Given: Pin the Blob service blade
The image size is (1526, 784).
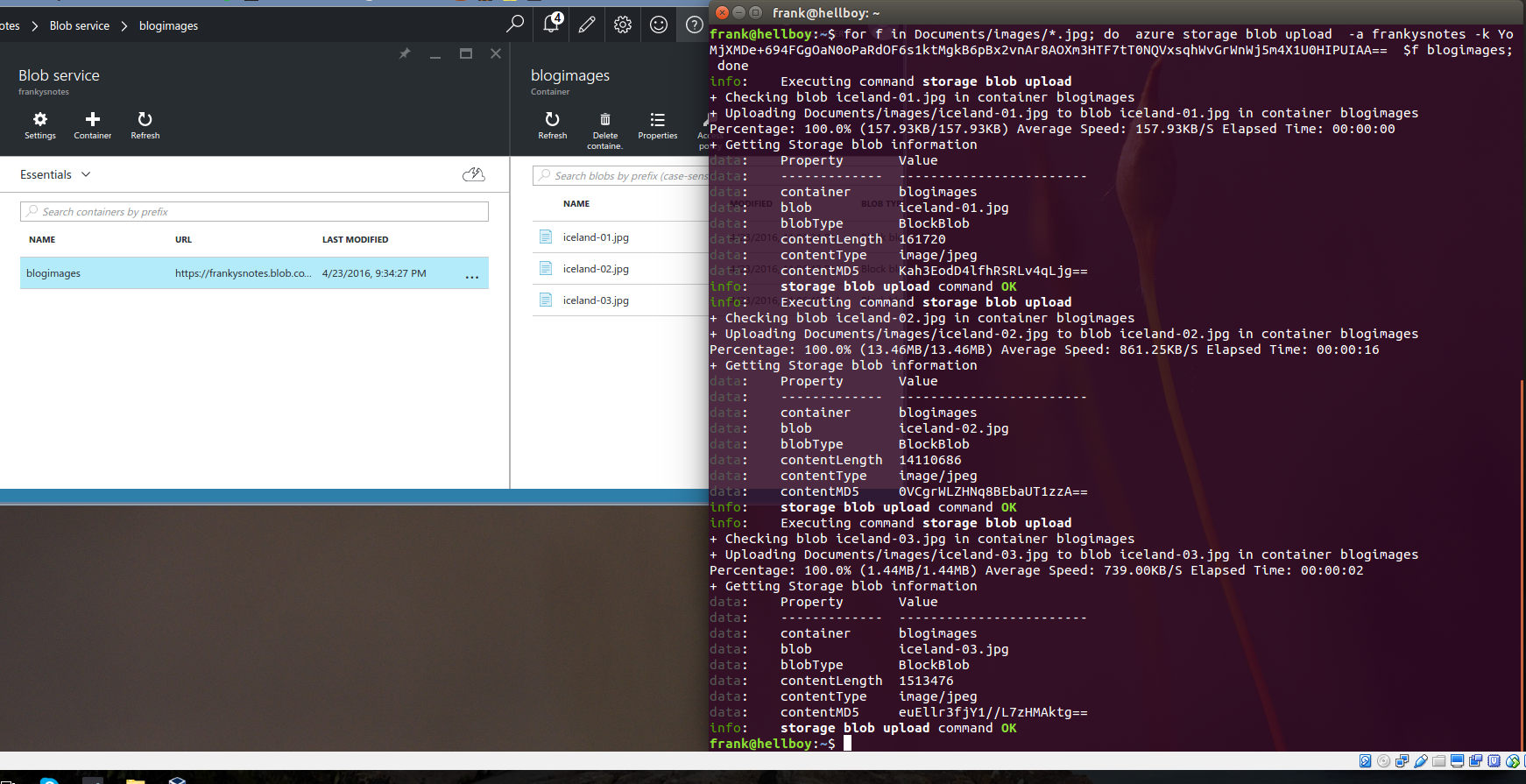Looking at the screenshot, I should point(405,53).
